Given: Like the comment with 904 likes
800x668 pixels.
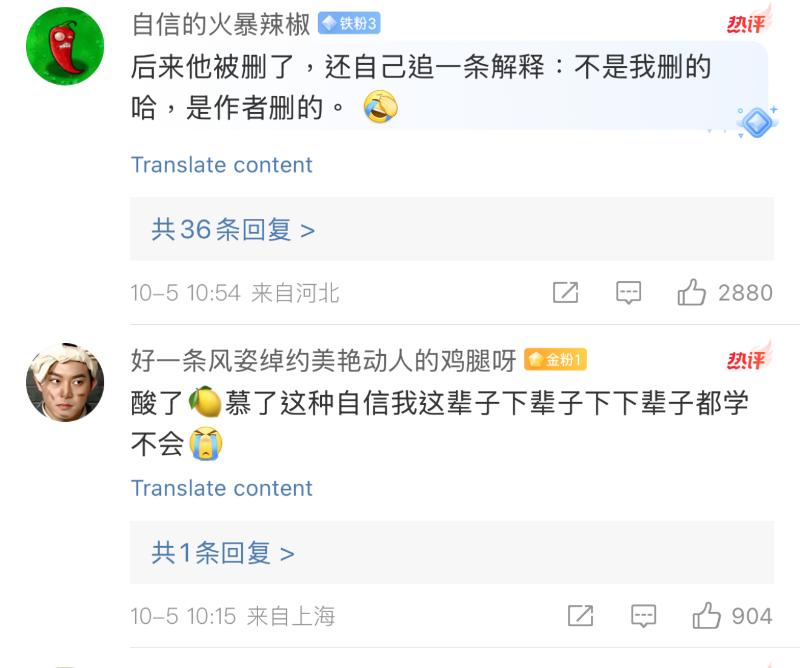Looking at the screenshot, I should 706,616.
